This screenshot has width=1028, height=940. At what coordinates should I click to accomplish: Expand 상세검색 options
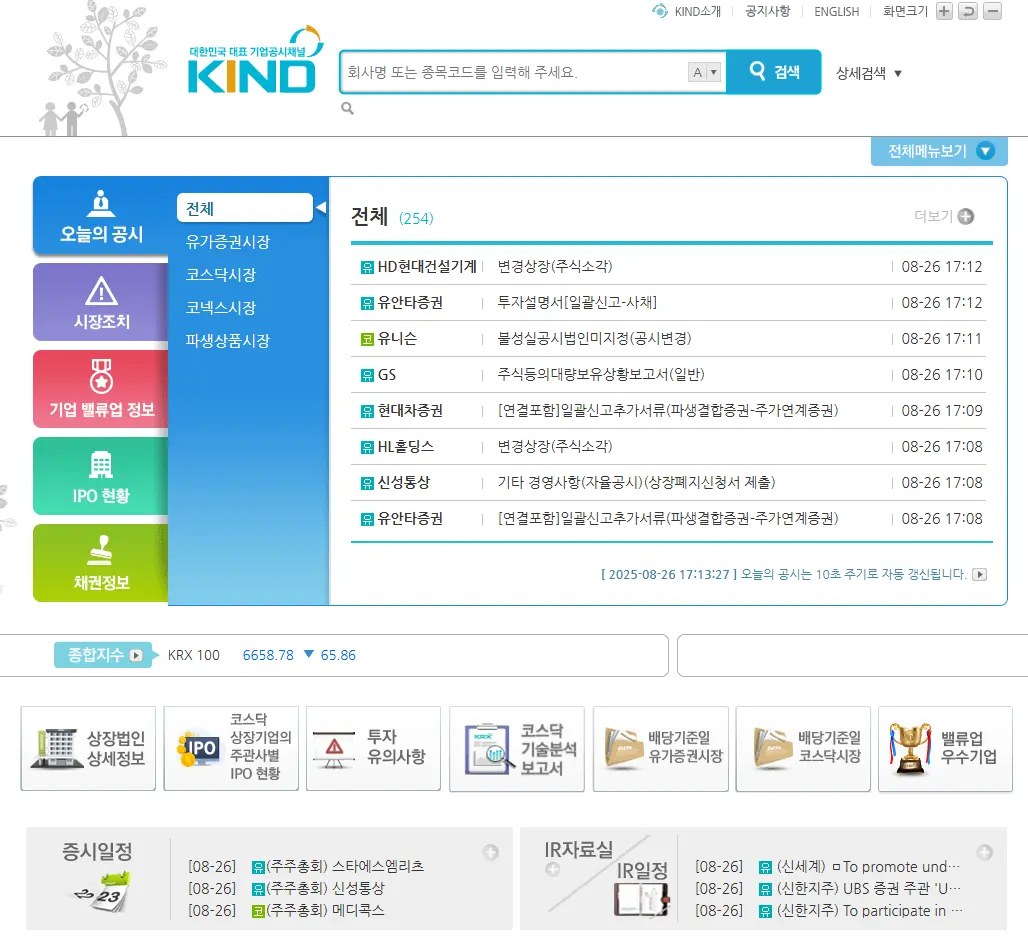click(x=869, y=73)
